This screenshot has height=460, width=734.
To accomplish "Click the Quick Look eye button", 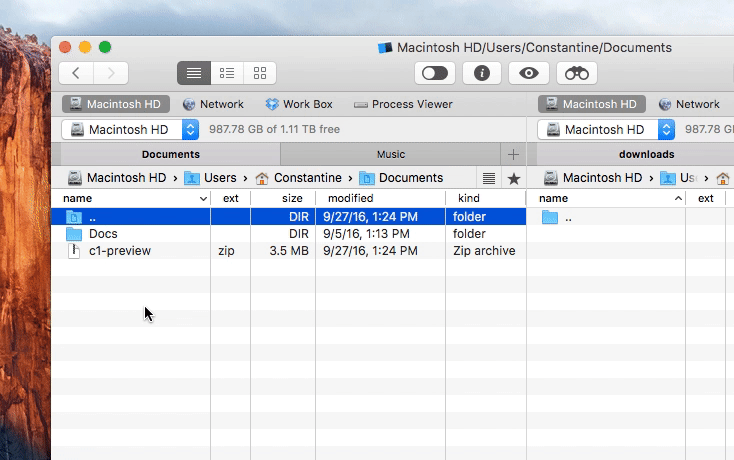I will [529, 73].
